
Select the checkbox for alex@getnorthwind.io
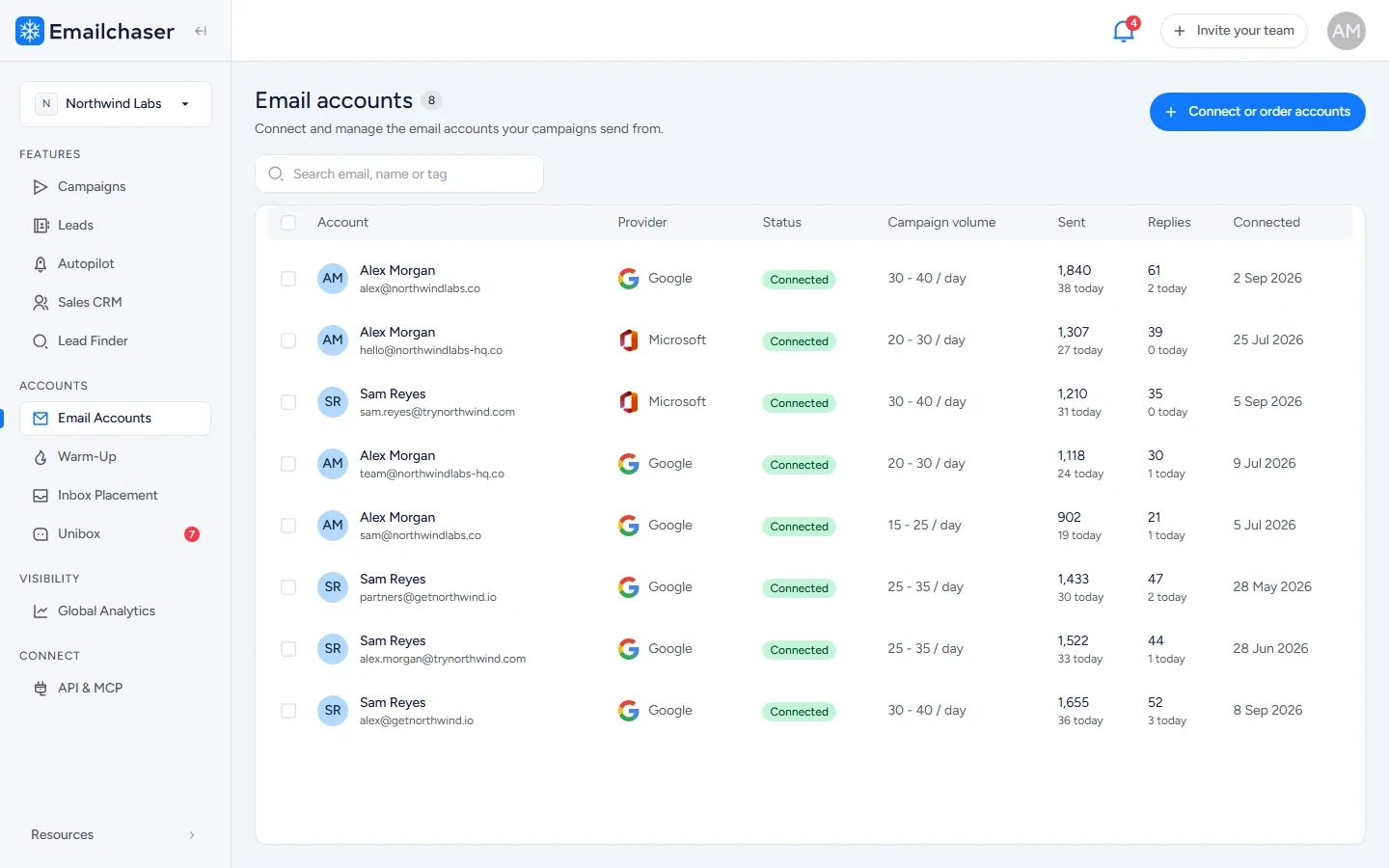288,711
